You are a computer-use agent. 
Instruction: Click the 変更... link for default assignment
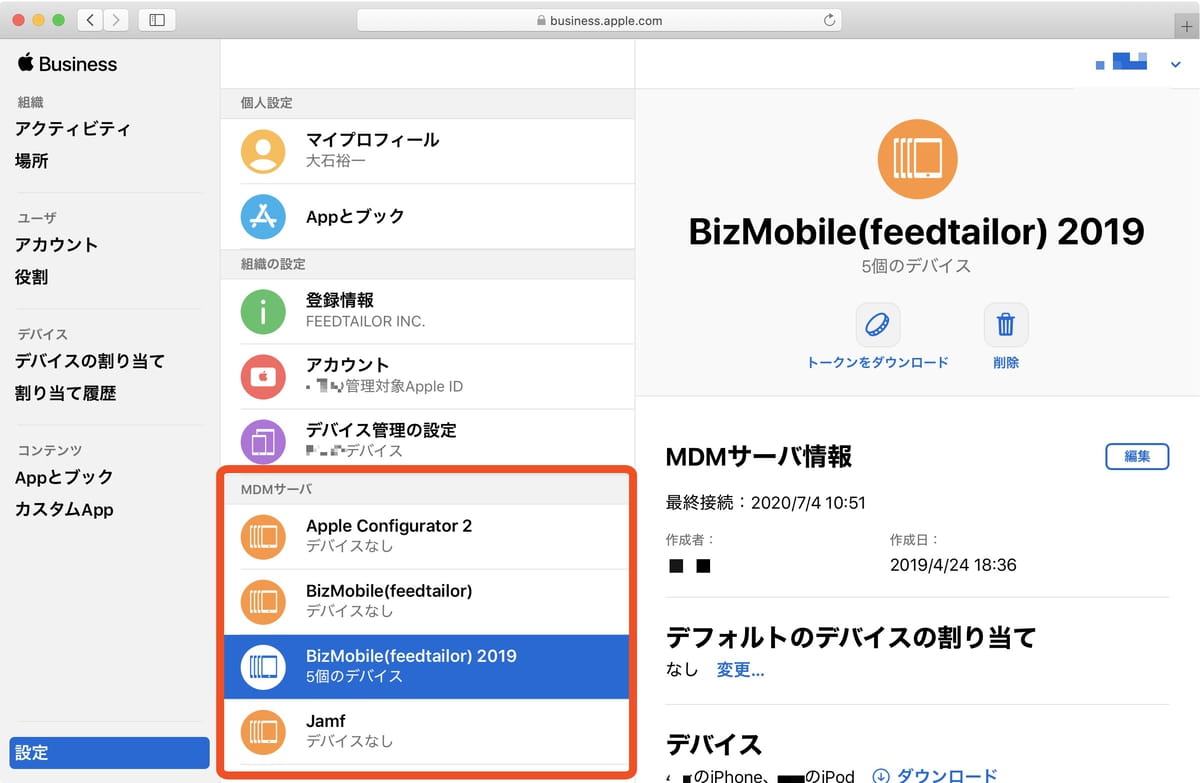pos(741,670)
